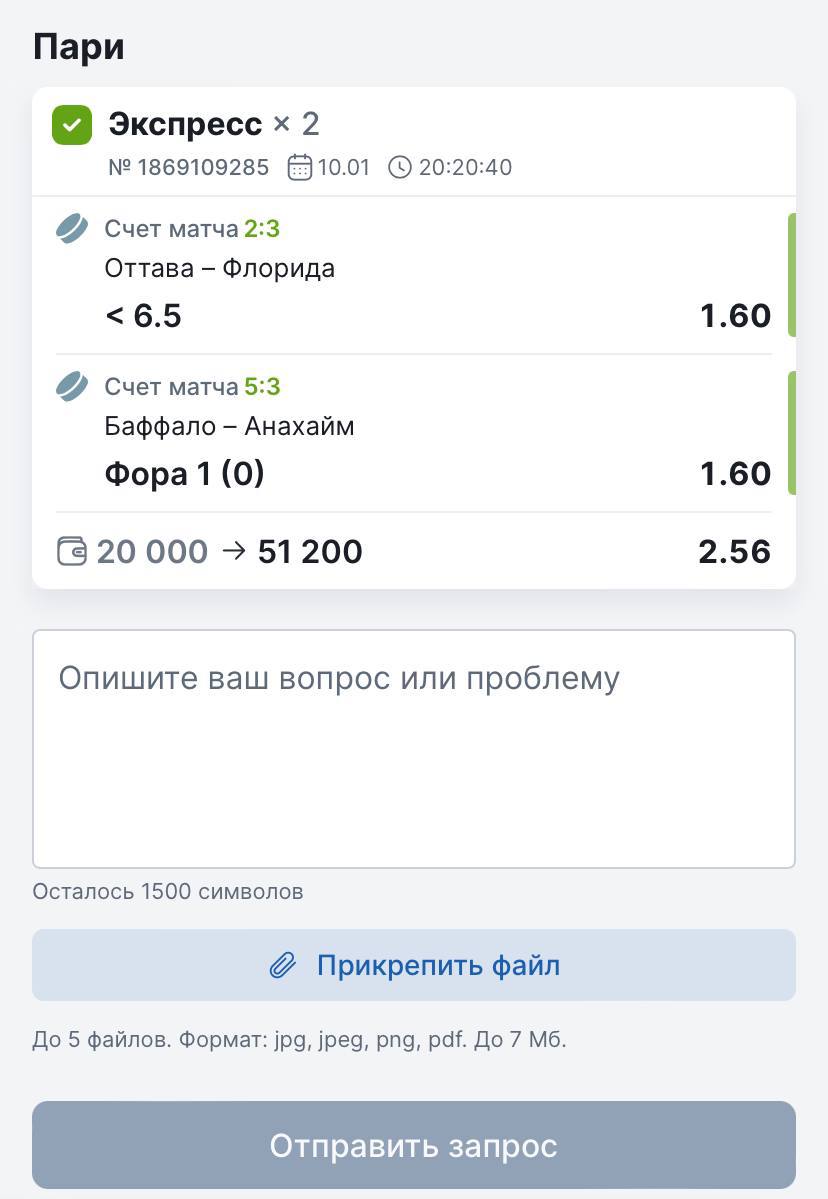Image resolution: width=828 pixels, height=1199 pixels.
Task: Focus the question or problem description field
Action: (x=414, y=748)
